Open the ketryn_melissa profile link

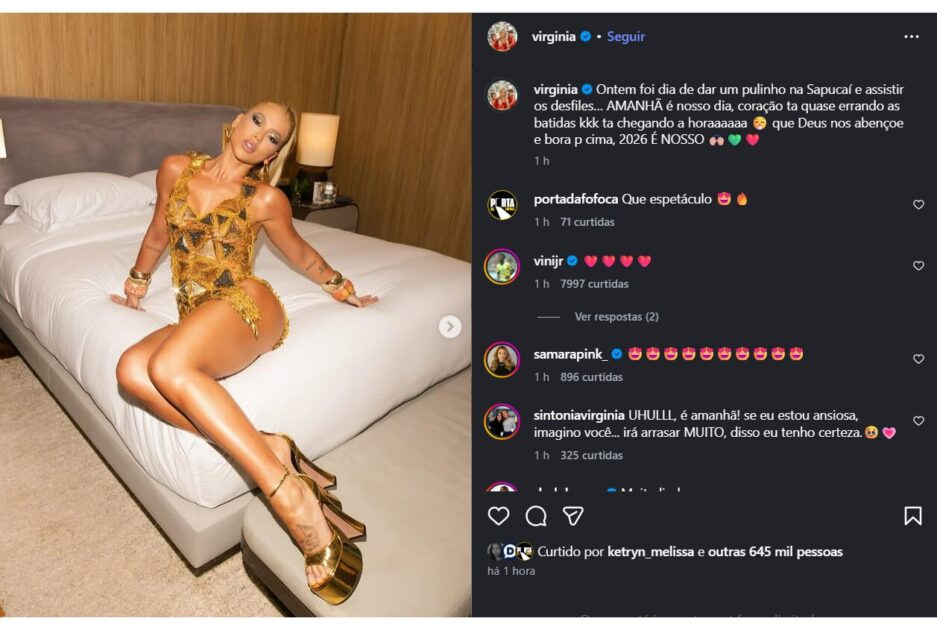tap(651, 552)
